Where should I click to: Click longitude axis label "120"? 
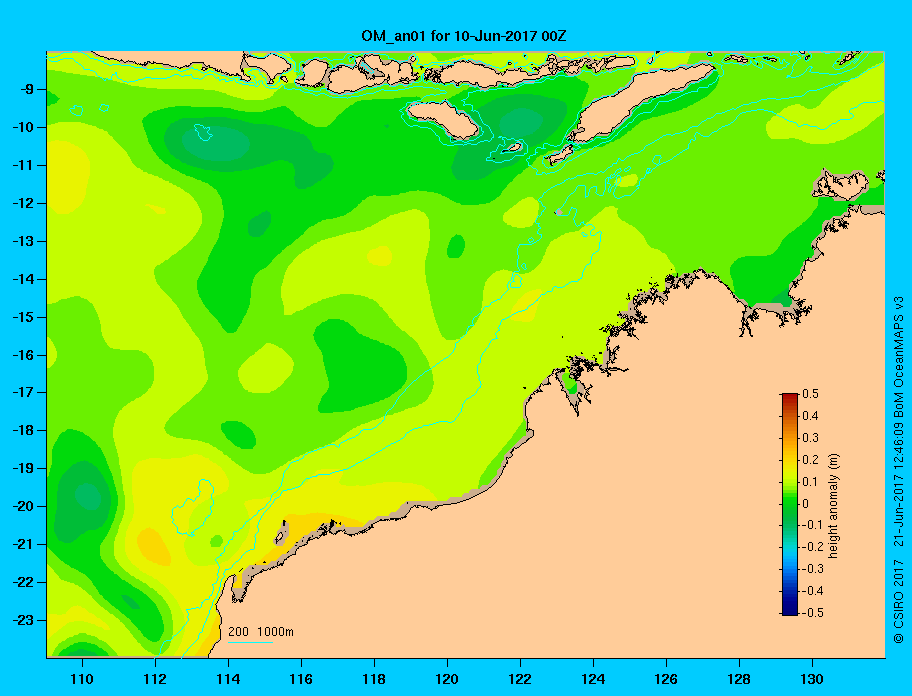click(x=447, y=679)
